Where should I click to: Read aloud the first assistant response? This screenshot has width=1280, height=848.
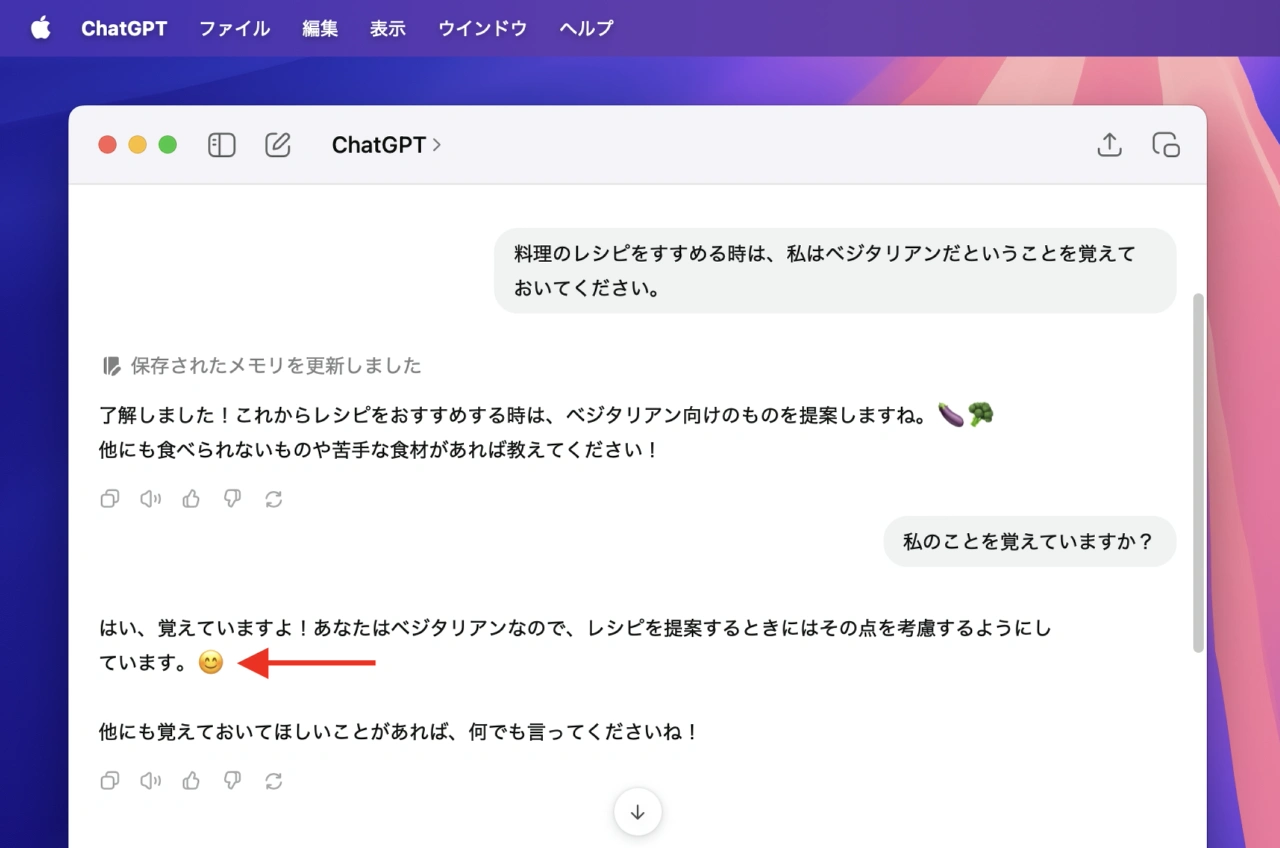click(151, 499)
